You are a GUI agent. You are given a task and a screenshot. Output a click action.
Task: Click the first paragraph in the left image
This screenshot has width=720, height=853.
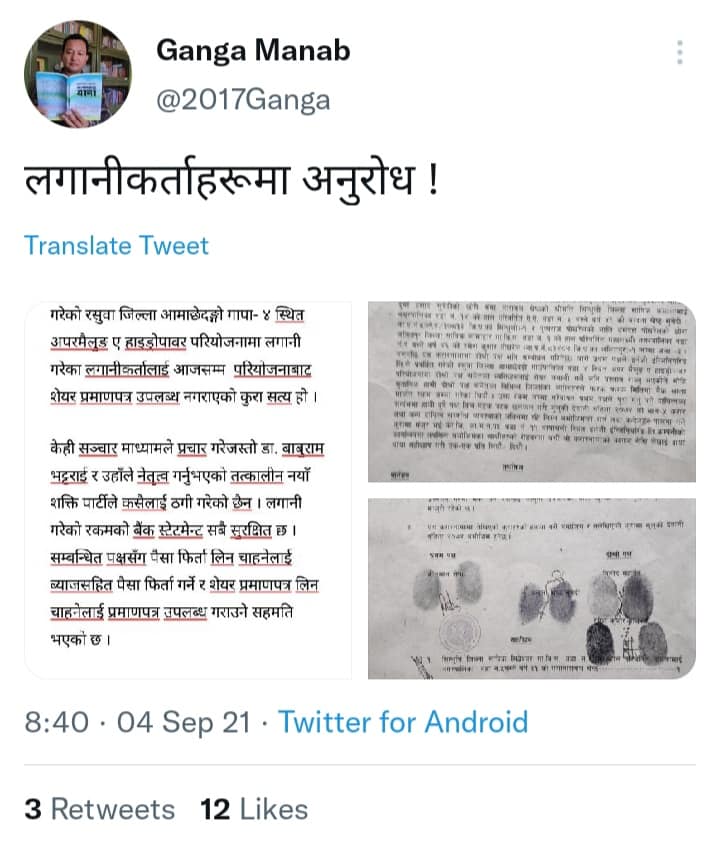[x=184, y=356]
